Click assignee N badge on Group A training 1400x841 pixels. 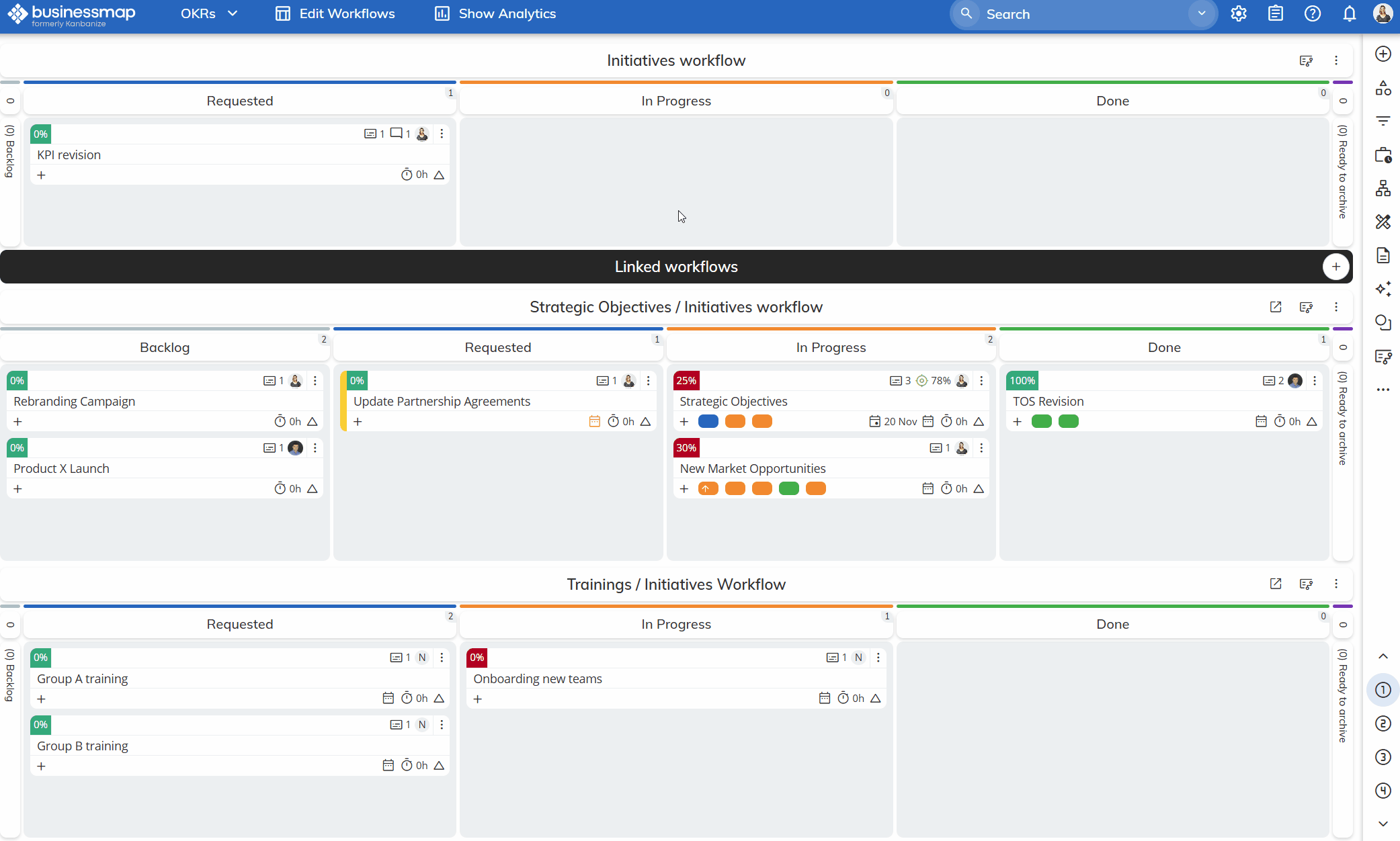point(421,658)
